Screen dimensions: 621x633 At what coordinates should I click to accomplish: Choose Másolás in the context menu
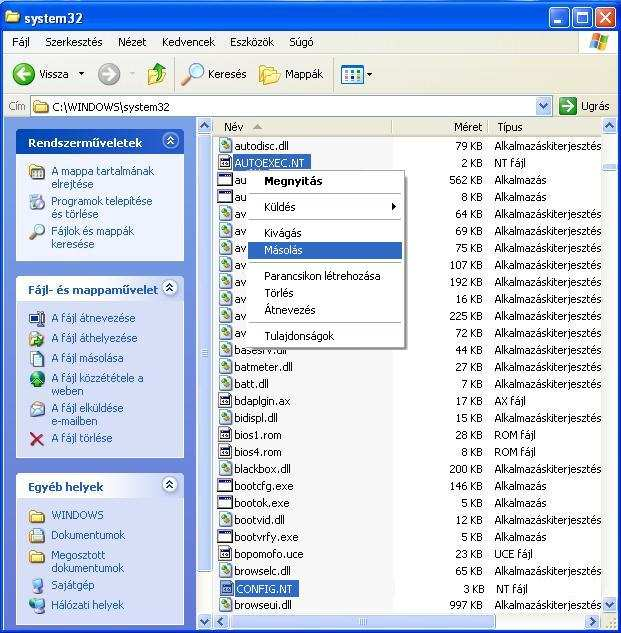[325, 250]
